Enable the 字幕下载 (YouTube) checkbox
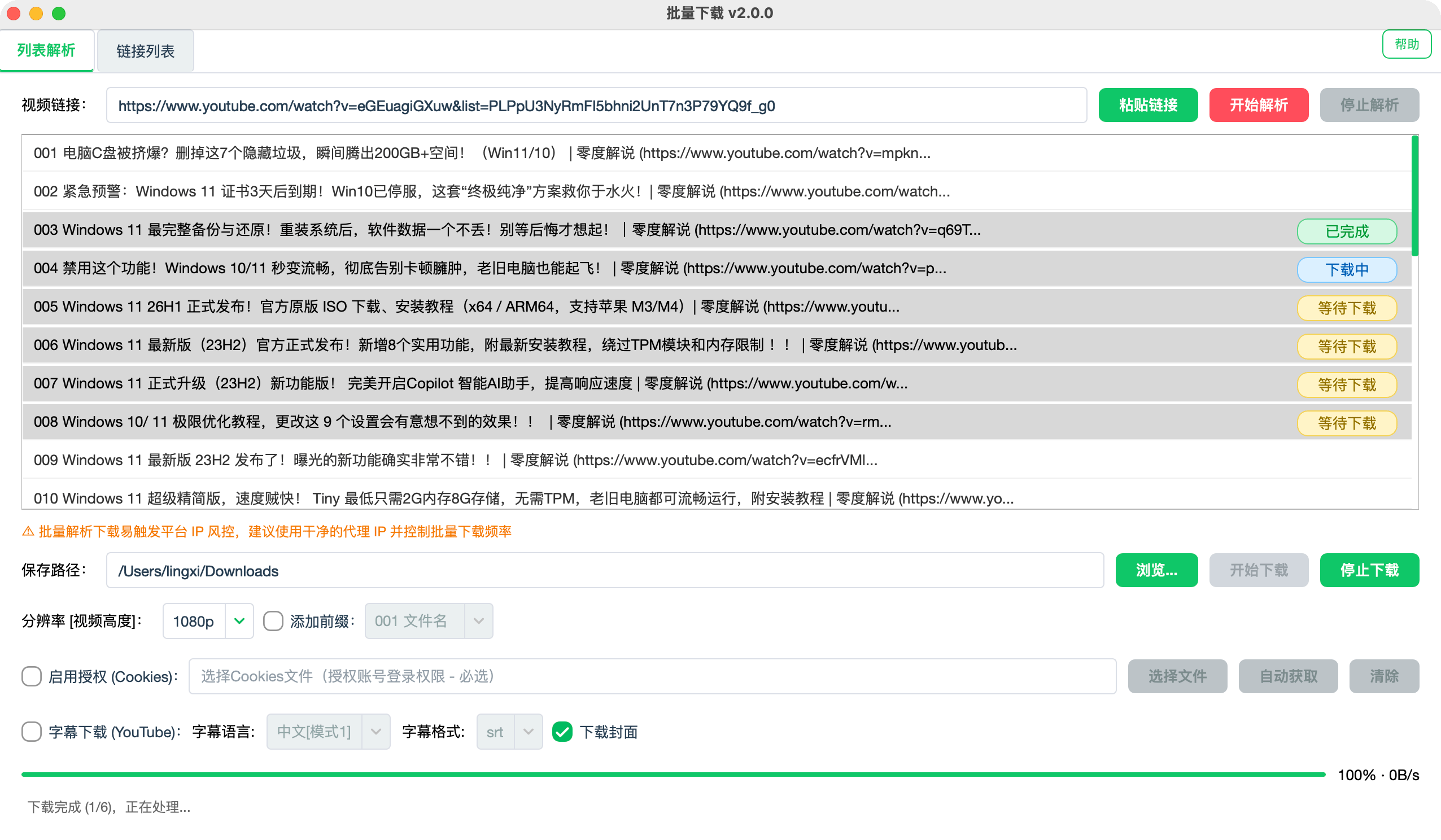Image resolution: width=1441 pixels, height=840 pixels. coord(32,732)
